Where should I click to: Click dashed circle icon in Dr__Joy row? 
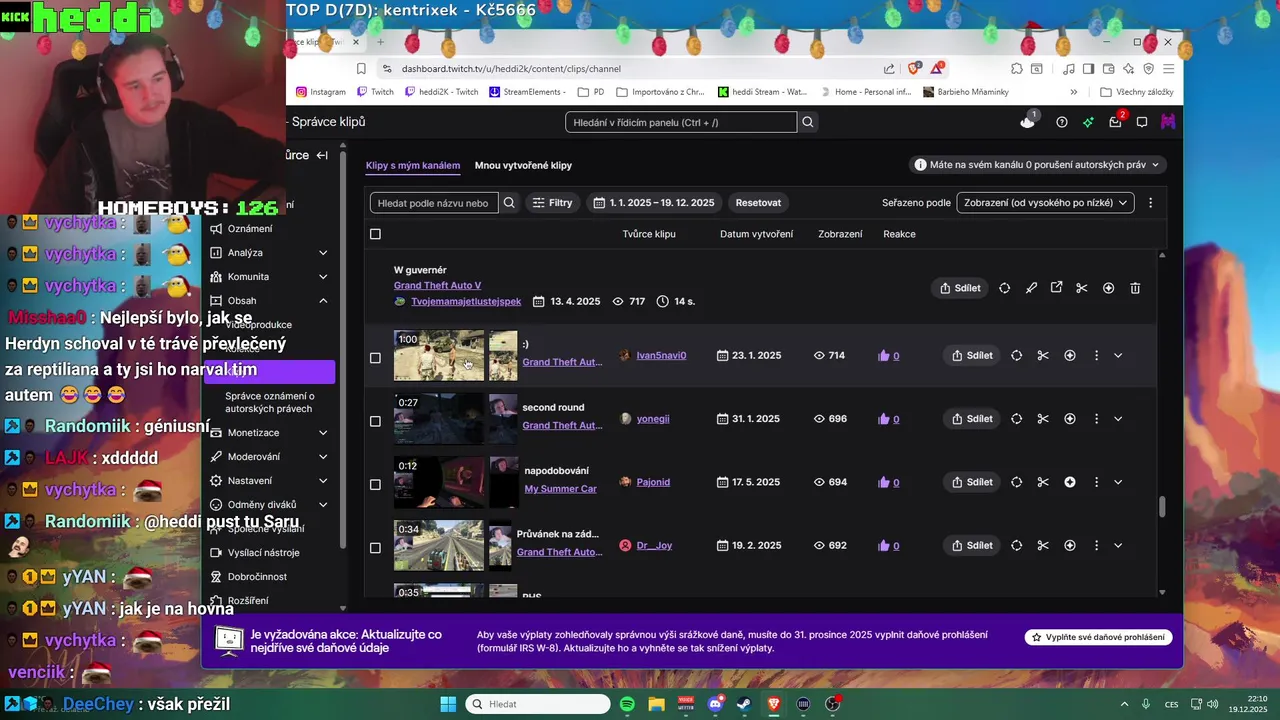(x=1016, y=546)
